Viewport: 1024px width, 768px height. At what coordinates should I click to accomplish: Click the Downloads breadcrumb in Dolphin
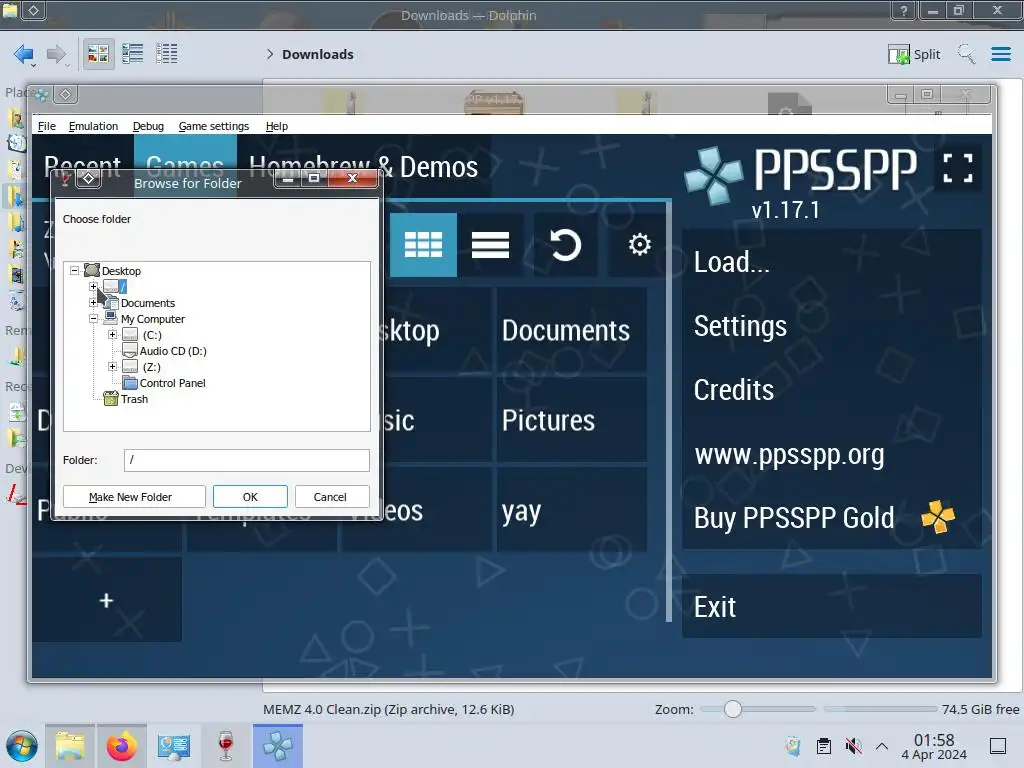tap(317, 54)
